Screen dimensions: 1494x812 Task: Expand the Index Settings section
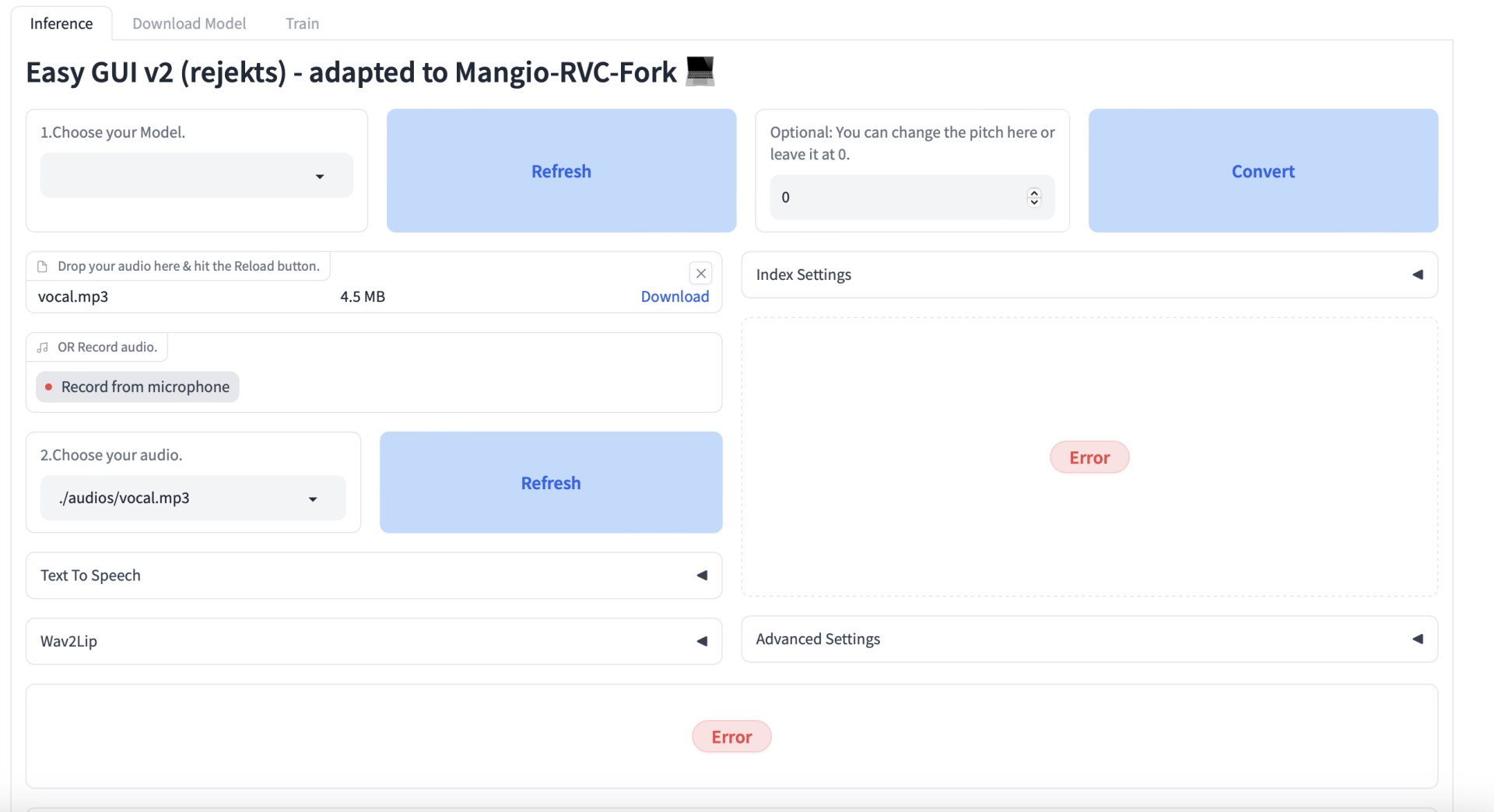click(1417, 275)
